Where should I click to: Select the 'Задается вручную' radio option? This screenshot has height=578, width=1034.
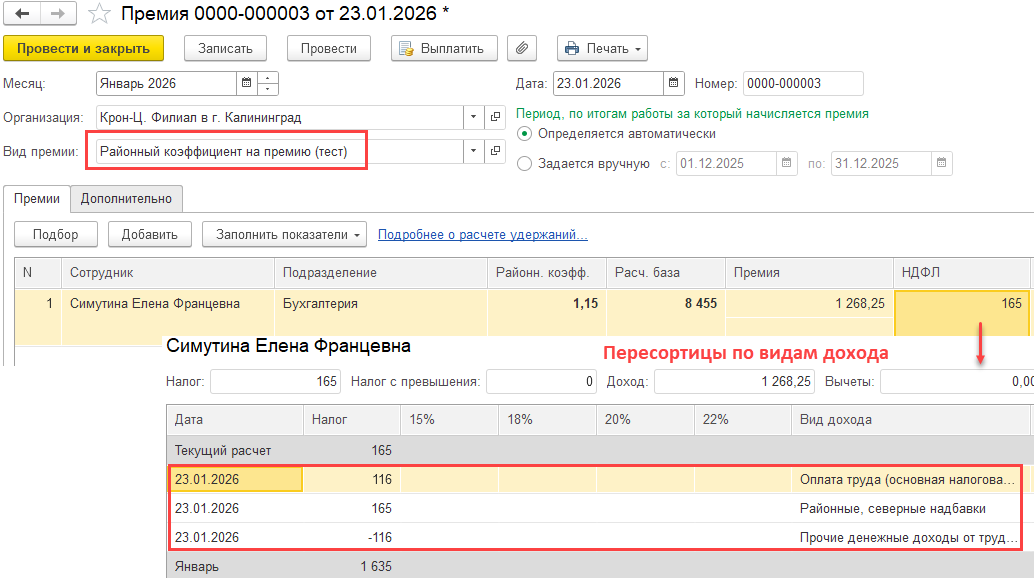(525, 164)
